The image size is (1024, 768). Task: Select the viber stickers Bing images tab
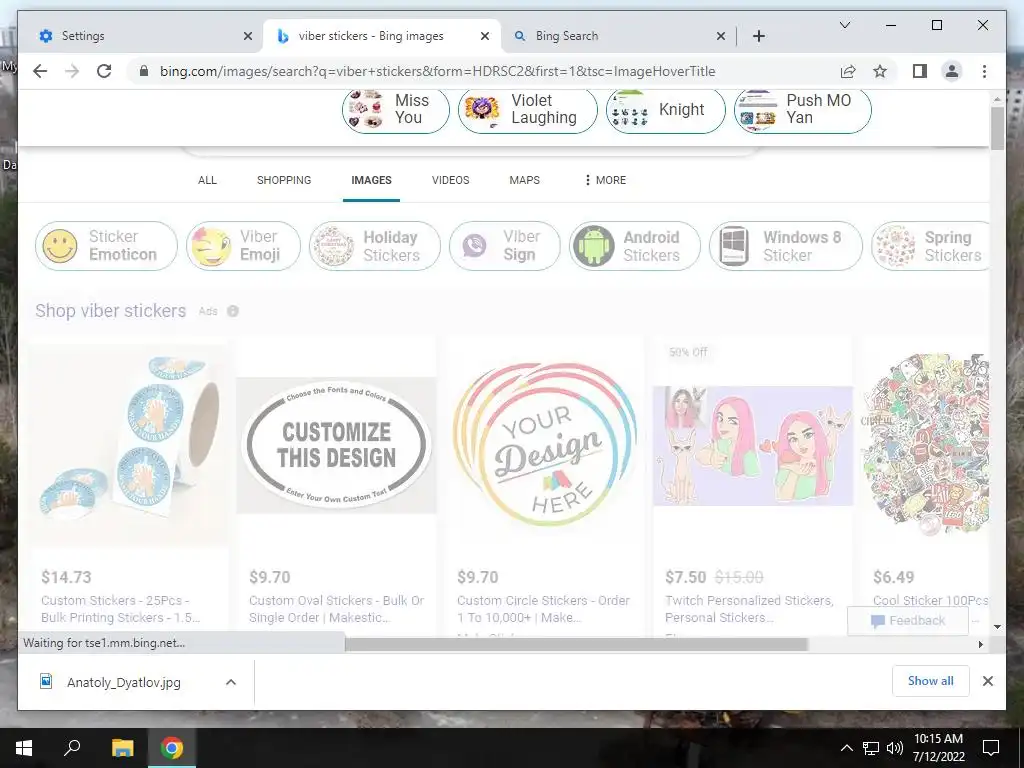382,36
